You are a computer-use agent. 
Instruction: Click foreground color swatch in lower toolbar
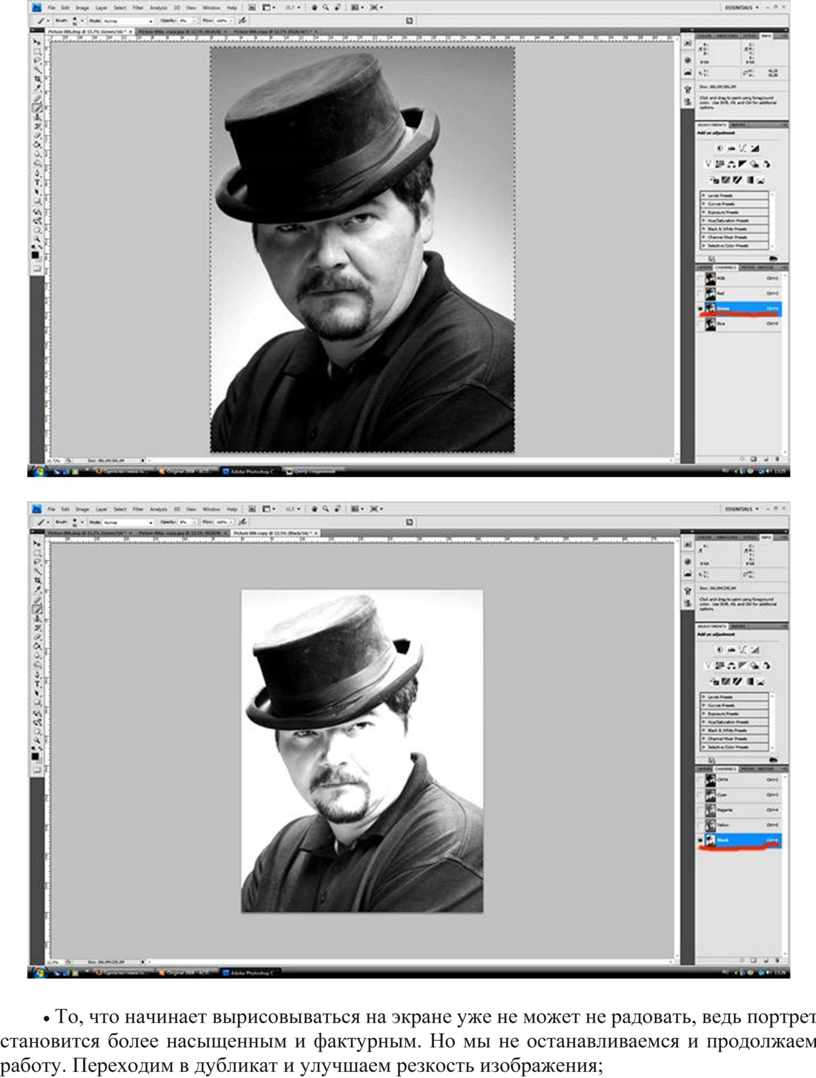pos(35,756)
